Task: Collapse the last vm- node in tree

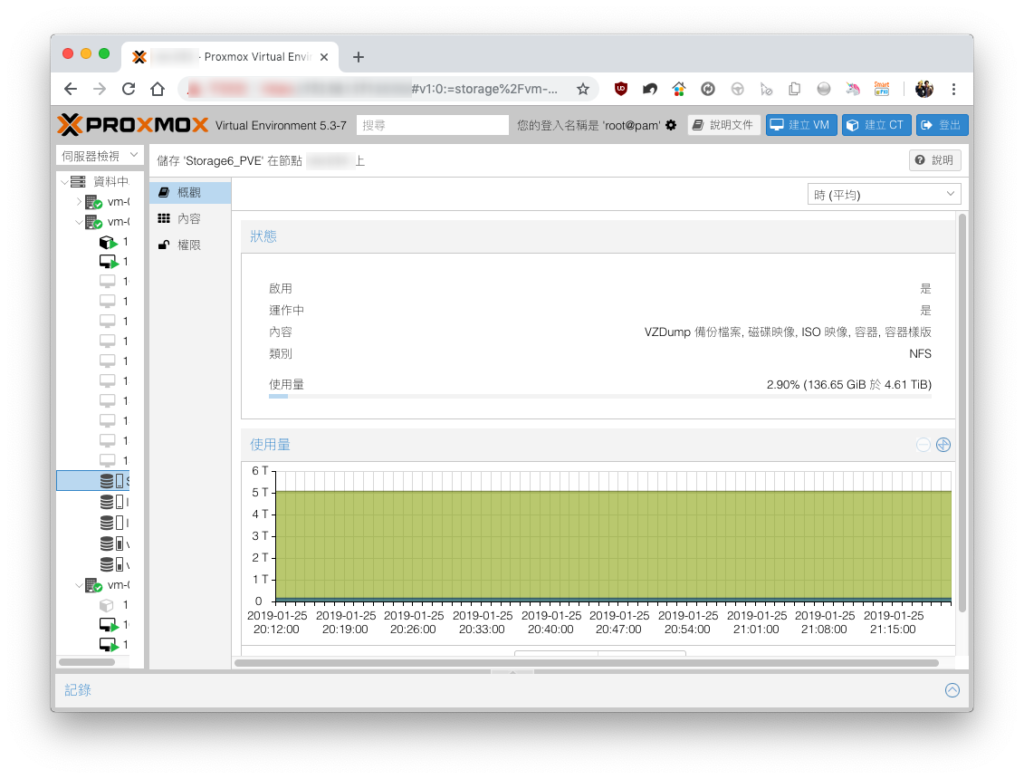Action: point(79,585)
